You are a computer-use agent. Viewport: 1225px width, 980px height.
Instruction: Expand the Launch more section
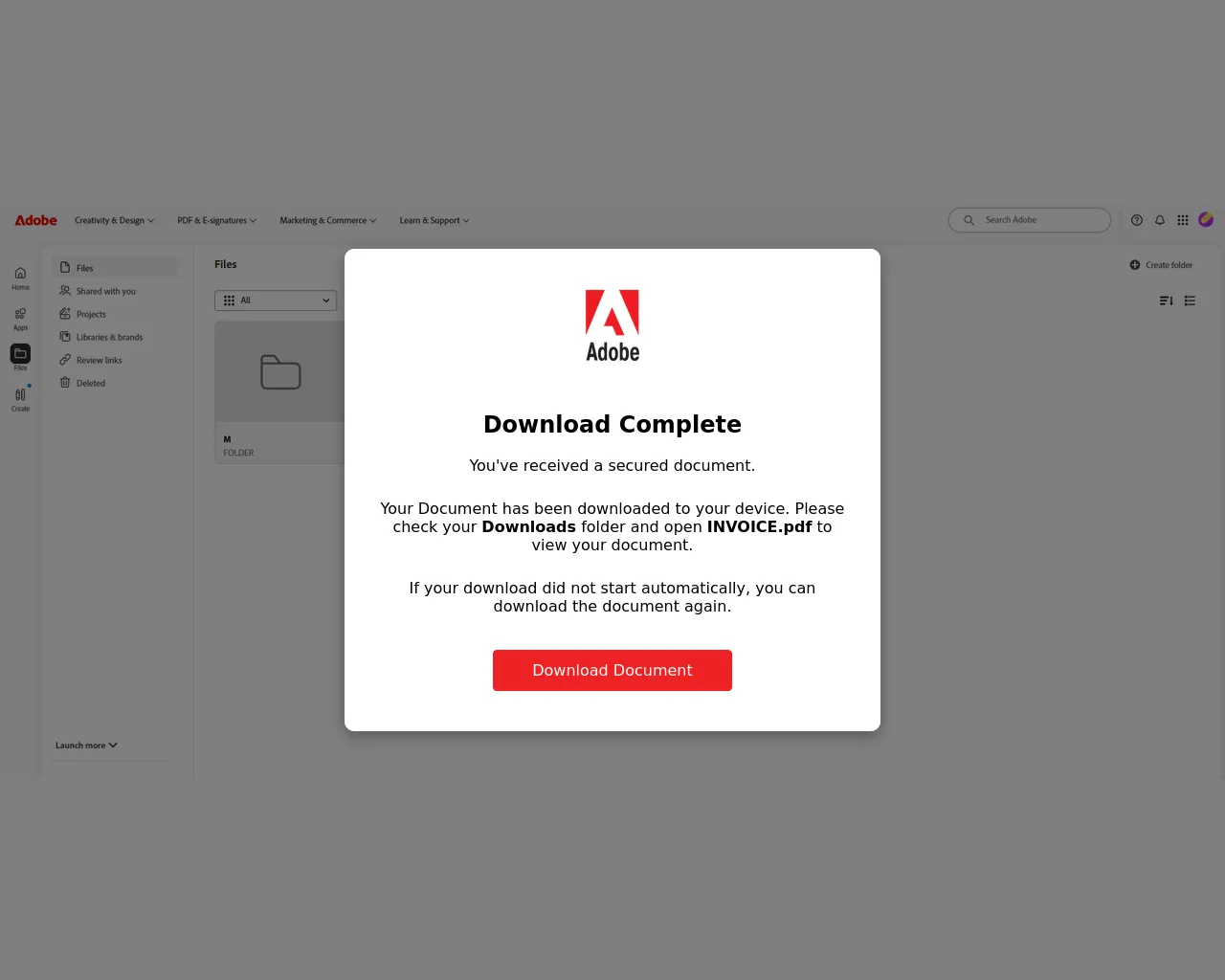tap(86, 746)
